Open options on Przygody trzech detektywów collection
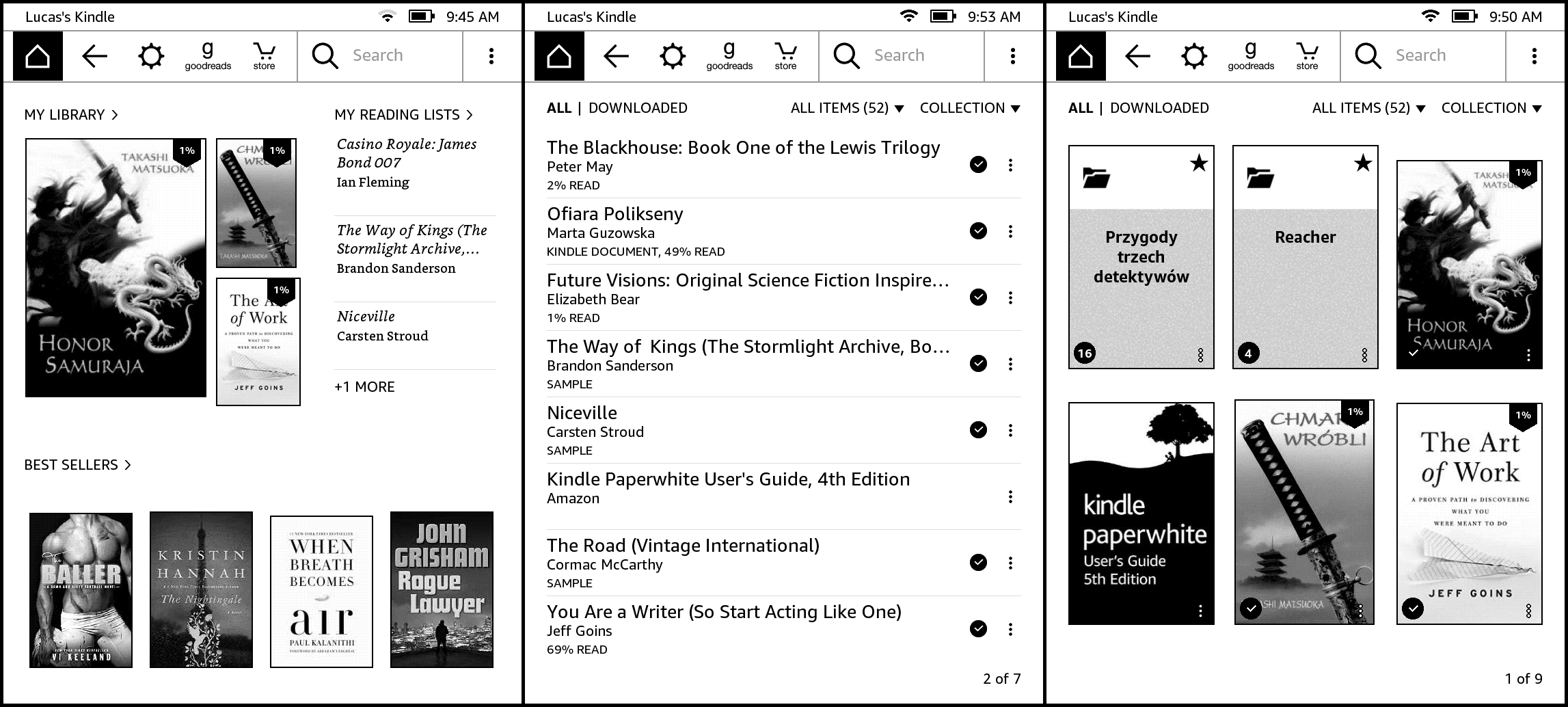Screen dimensions: 1568x707 1200,355
